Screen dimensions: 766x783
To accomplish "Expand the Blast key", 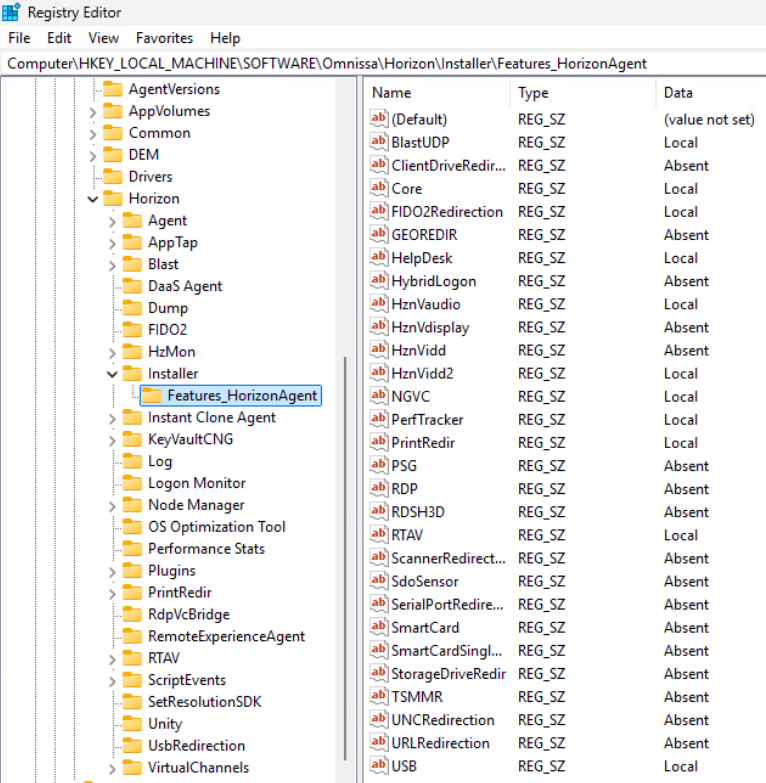I will coord(112,265).
